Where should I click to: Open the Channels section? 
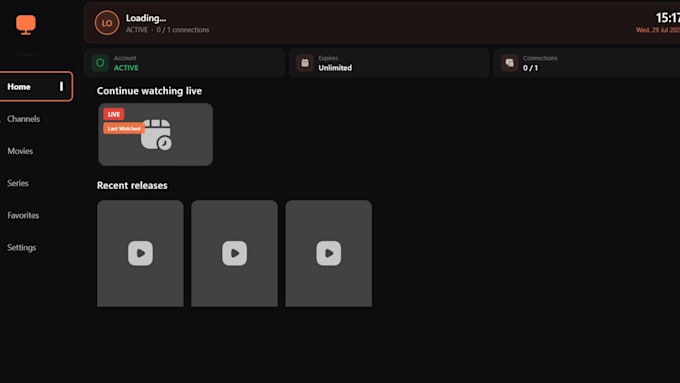(23, 119)
